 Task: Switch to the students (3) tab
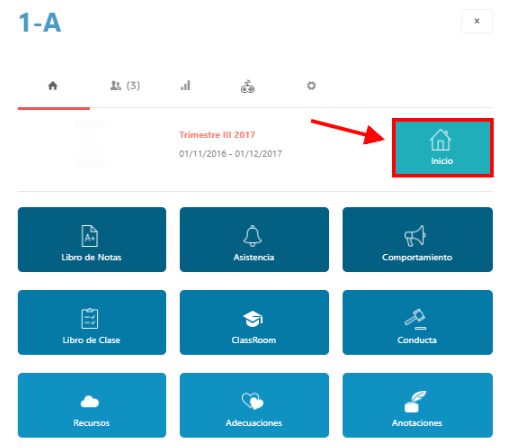[x=125, y=86]
